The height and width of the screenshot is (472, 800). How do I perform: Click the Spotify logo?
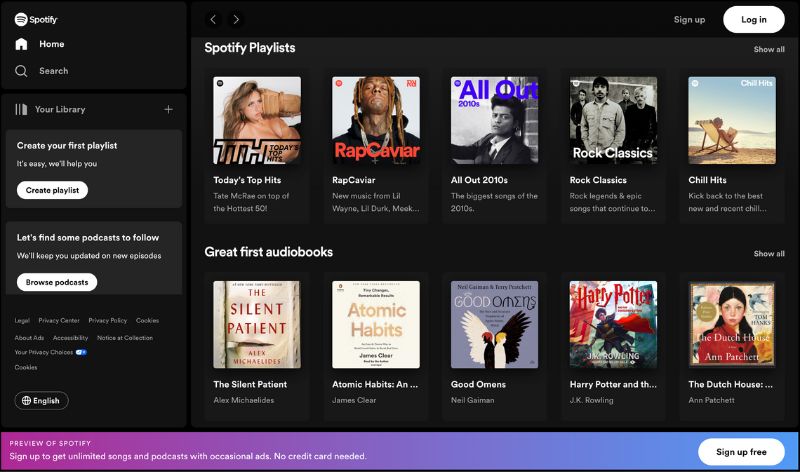36,19
